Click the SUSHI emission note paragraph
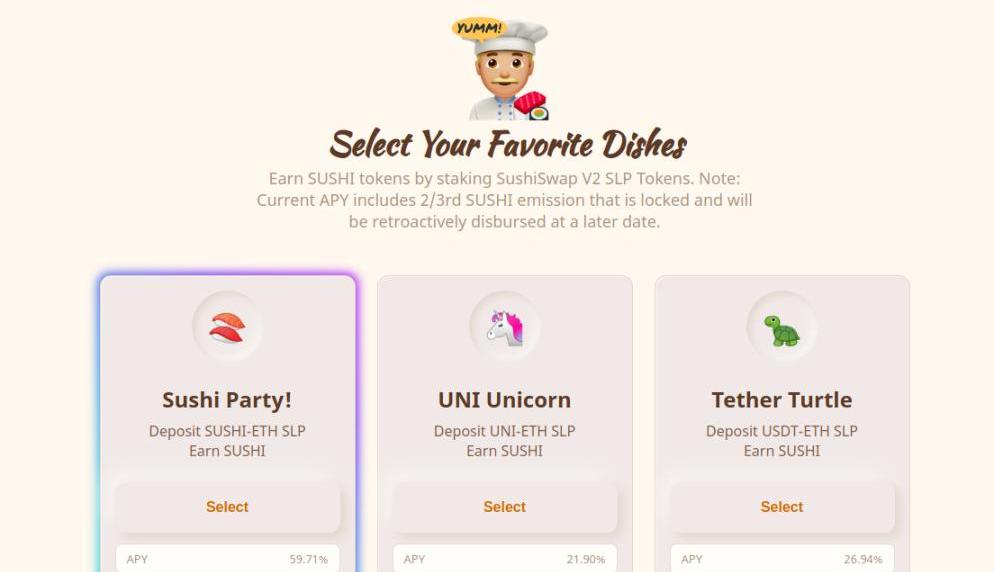This screenshot has width=994, height=572. click(x=505, y=200)
